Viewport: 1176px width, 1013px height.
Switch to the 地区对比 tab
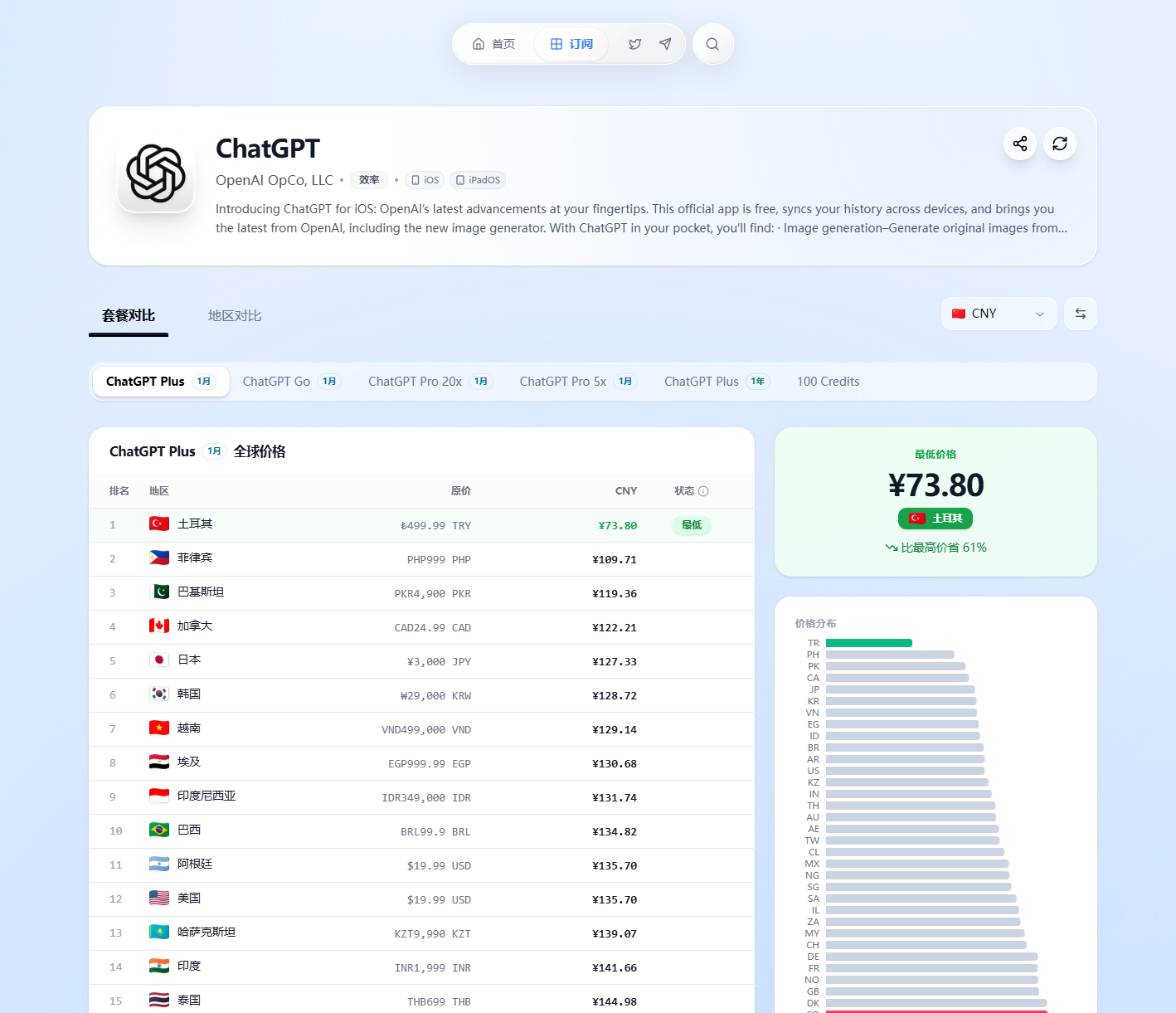click(x=235, y=316)
